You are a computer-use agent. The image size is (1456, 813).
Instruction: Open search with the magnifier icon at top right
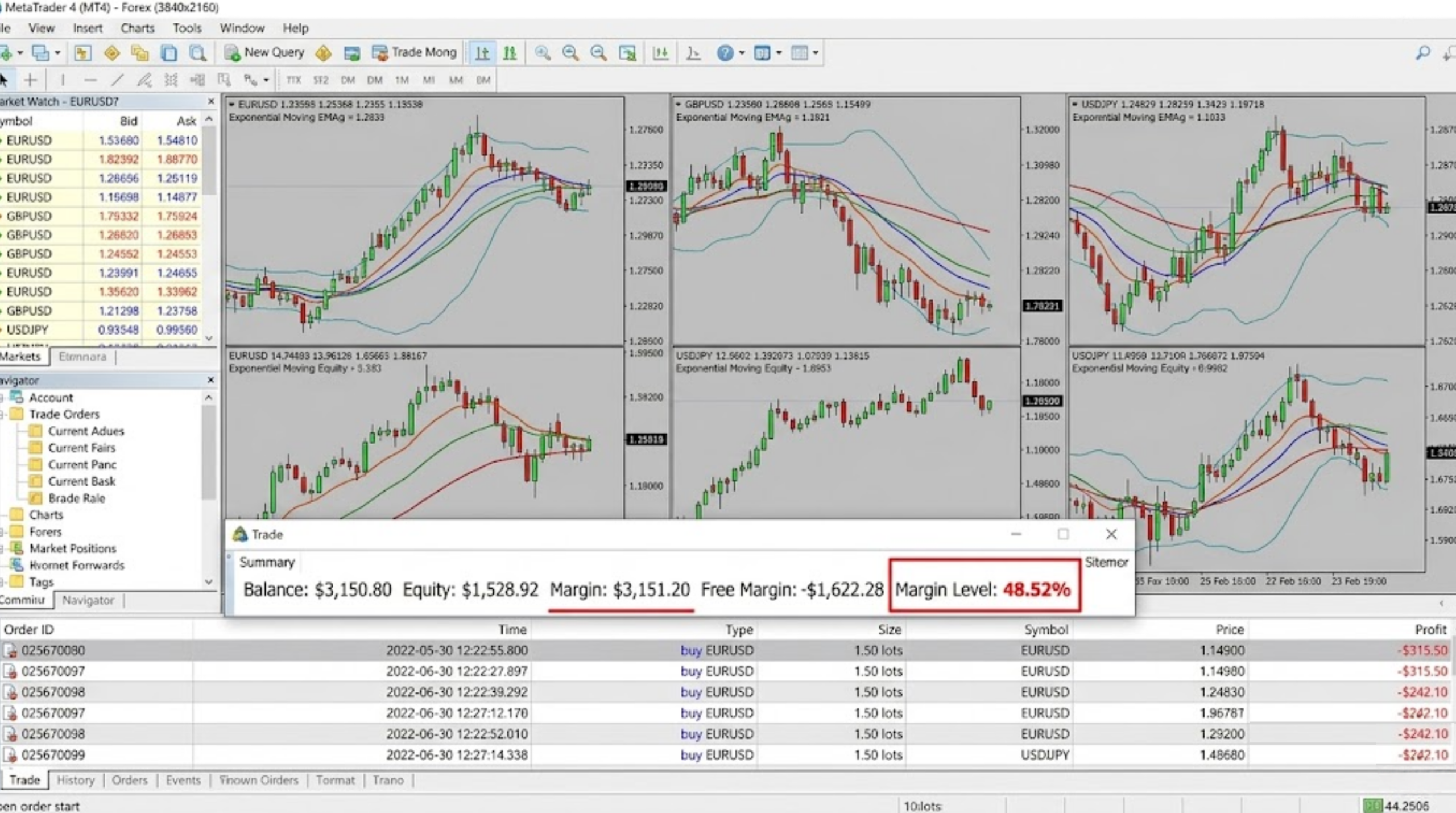(1423, 53)
